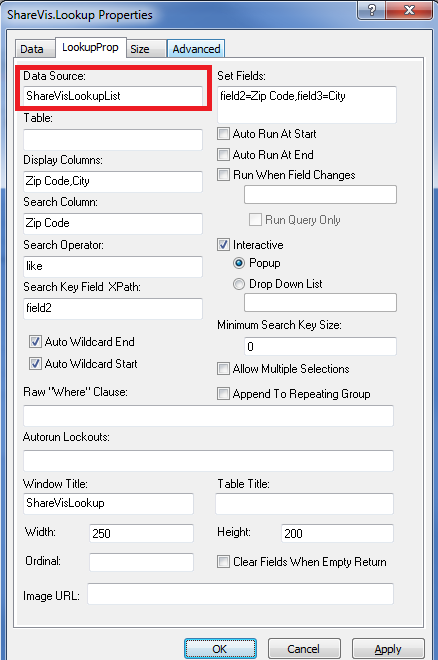438x660 pixels.
Task: Focus the Raw Where Clause field
Action: tap(208, 416)
